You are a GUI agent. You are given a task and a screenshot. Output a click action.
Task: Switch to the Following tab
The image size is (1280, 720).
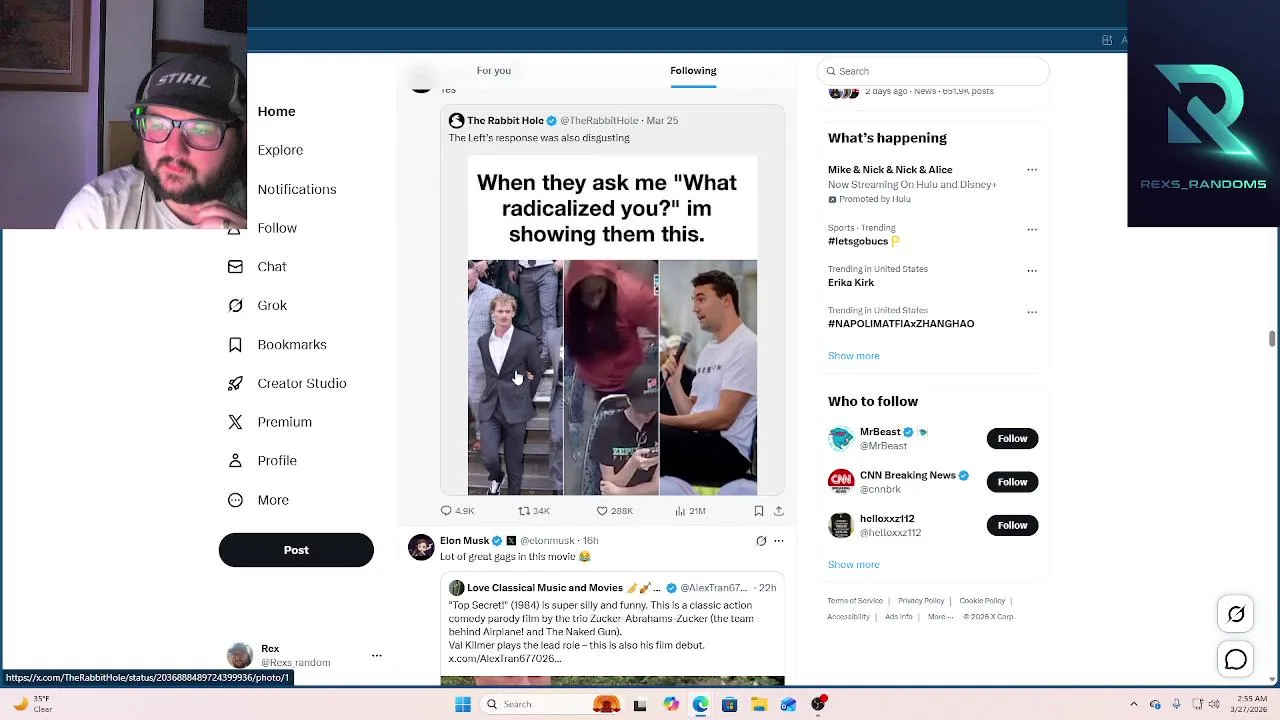[693, 71]
